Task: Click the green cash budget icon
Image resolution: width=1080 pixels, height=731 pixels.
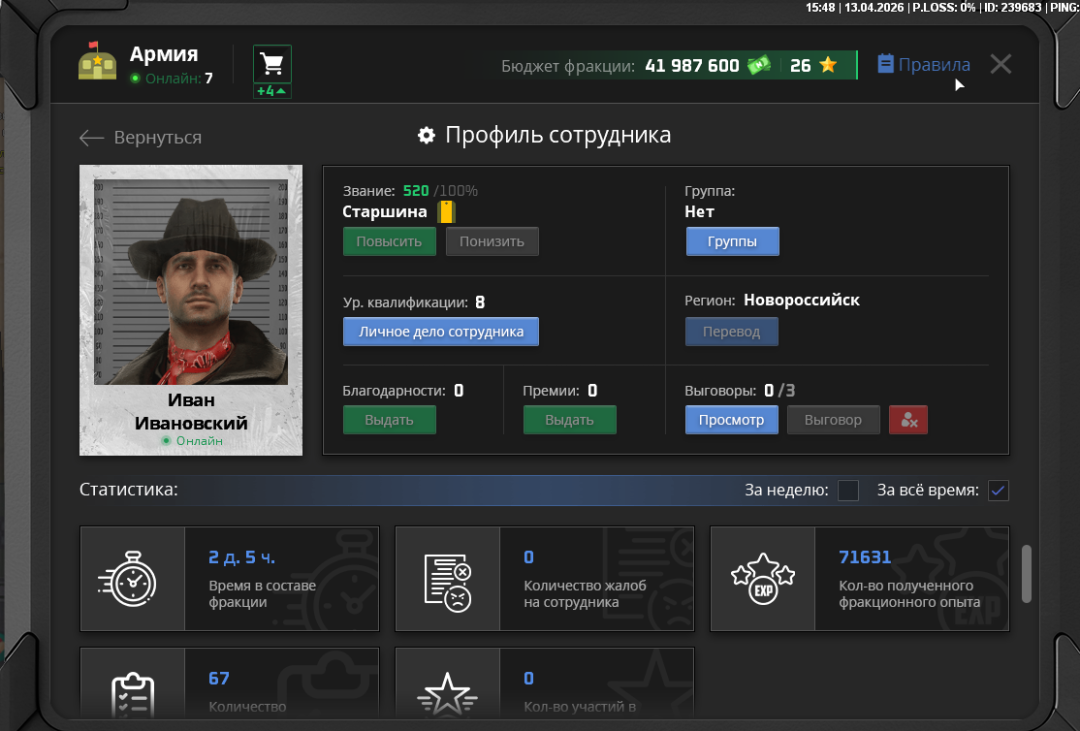Action: (x=759, y=66)
